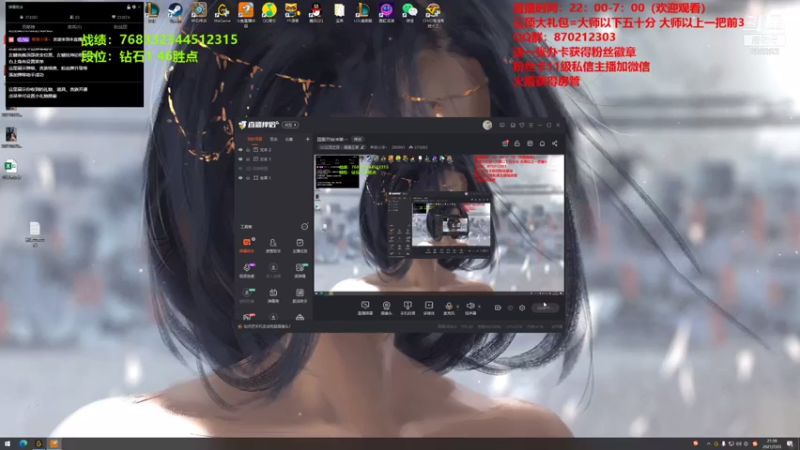Open the tool with the purple new badge
Viewport: 800px width, 450px height.
point(247,269)
